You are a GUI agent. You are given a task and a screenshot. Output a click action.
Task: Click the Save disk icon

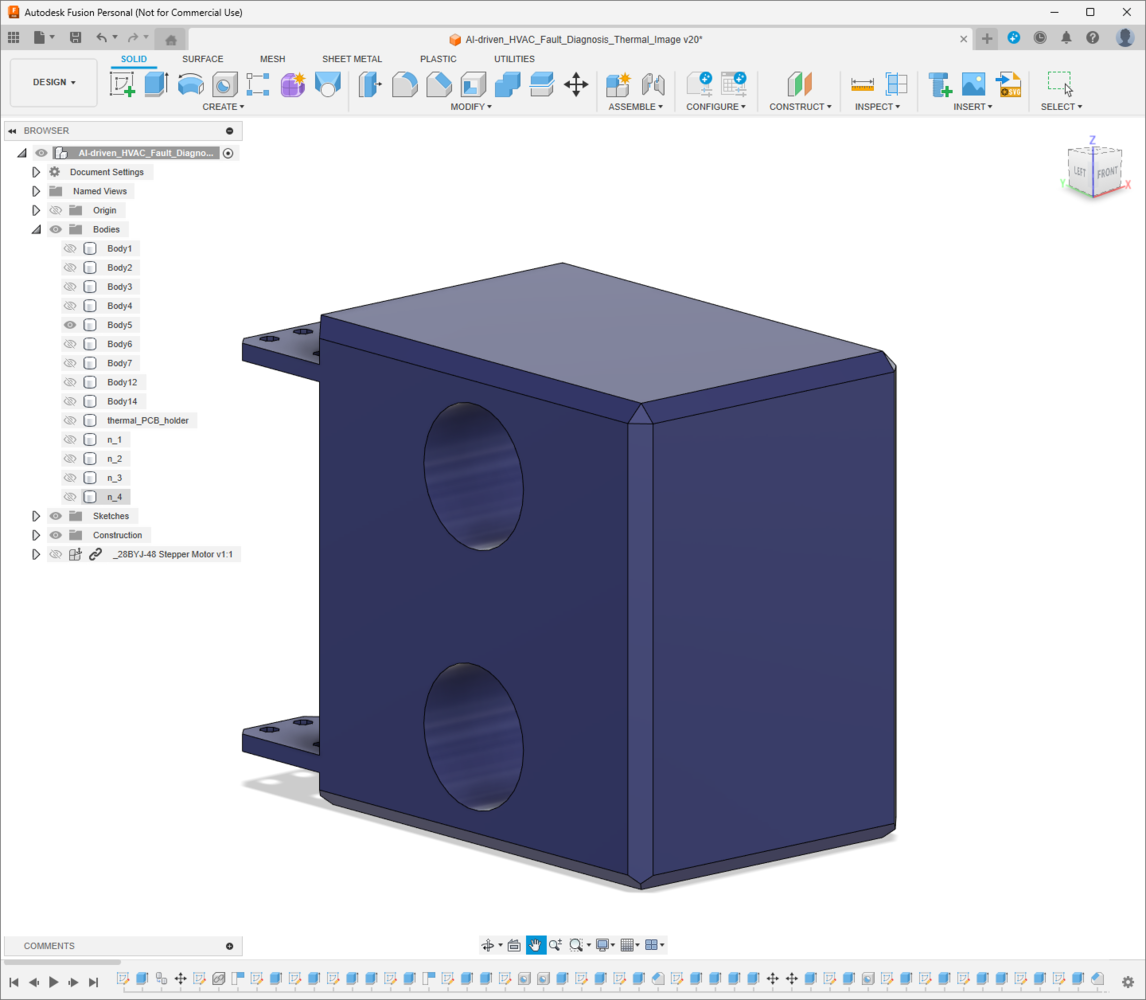pyautogui.click(x=75, y=38)
